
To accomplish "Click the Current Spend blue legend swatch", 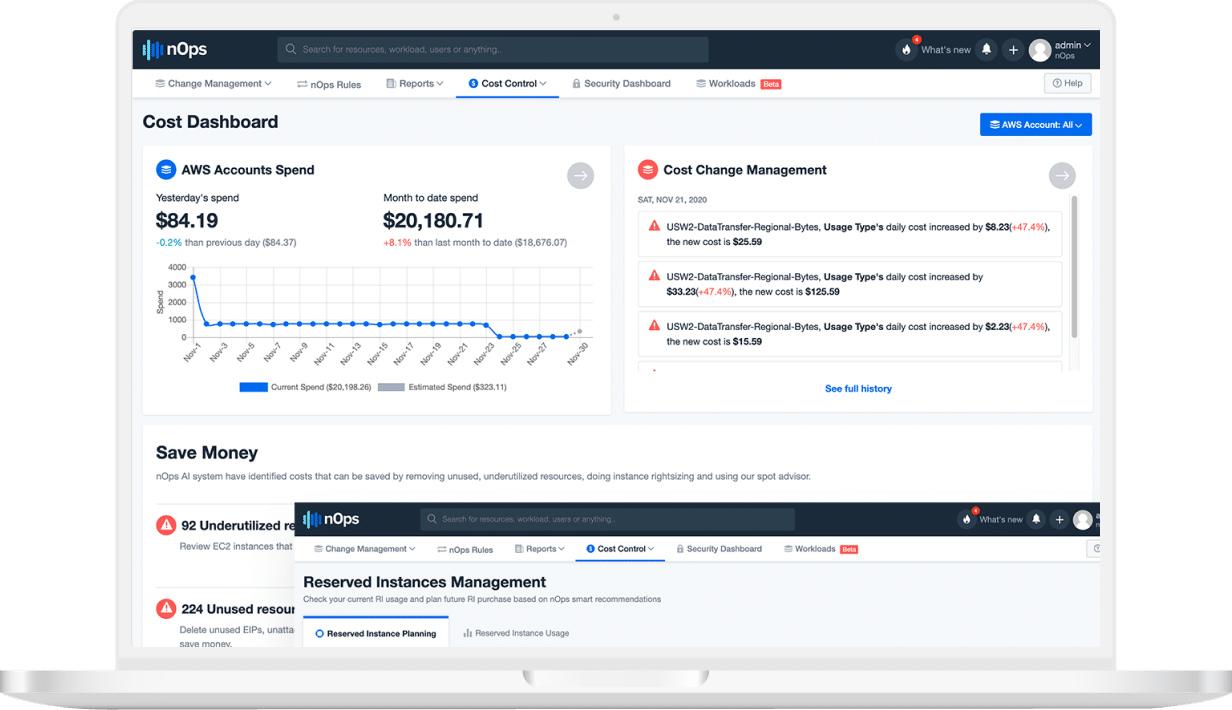I will 253,387.
